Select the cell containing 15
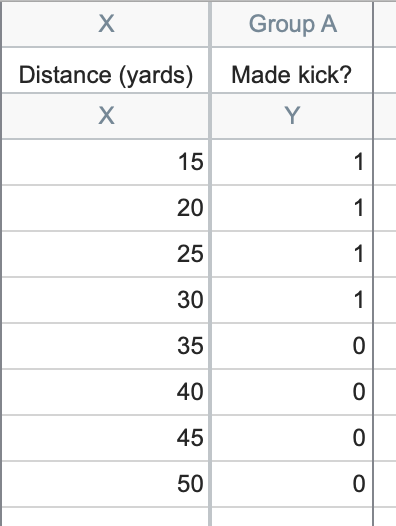The image size is (396, 526). (105, 162)
